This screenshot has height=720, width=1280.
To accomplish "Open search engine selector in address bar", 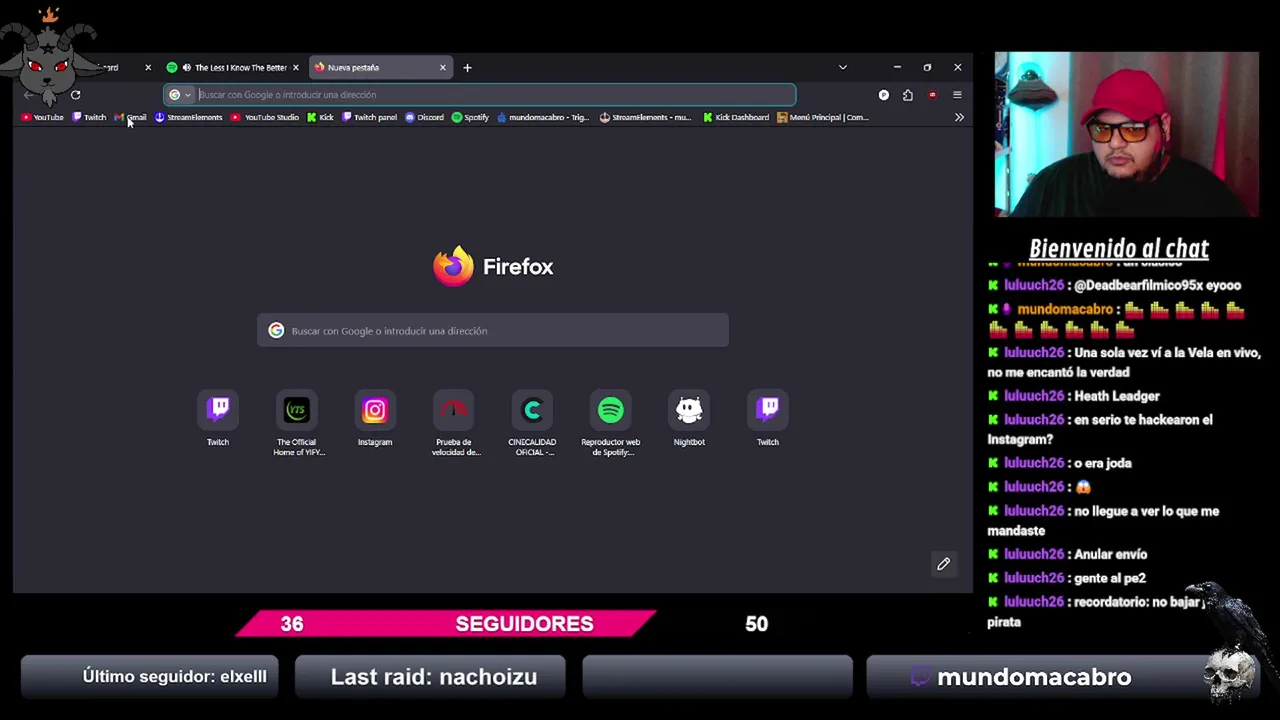I will pyautogui.click(x=180, y=95).
